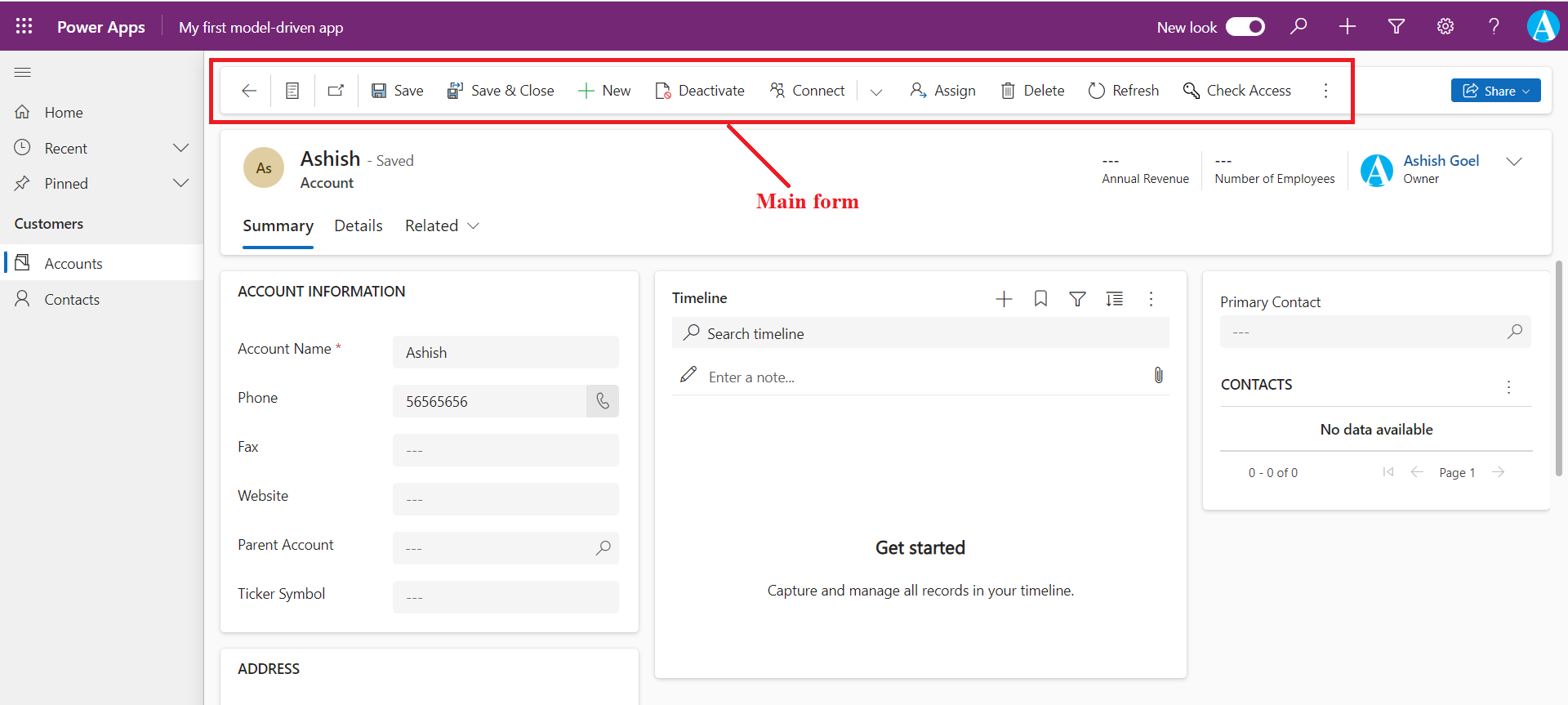Collapse the left navigation hamburger menu
This screenshot has width=1568, height=705.
coord(23,73)
